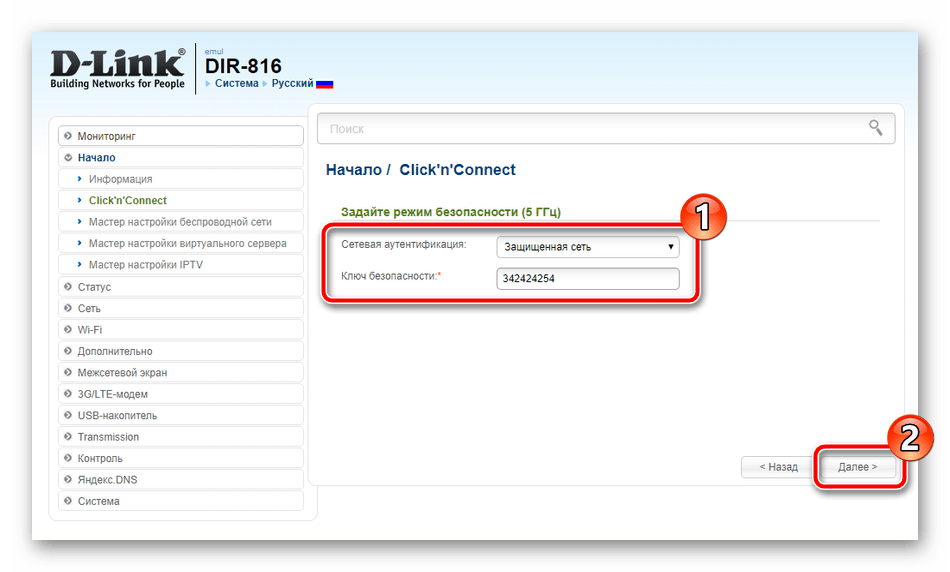Expand the Дополнительно section arrow
The image size is (950, 572).
(68, 351)
